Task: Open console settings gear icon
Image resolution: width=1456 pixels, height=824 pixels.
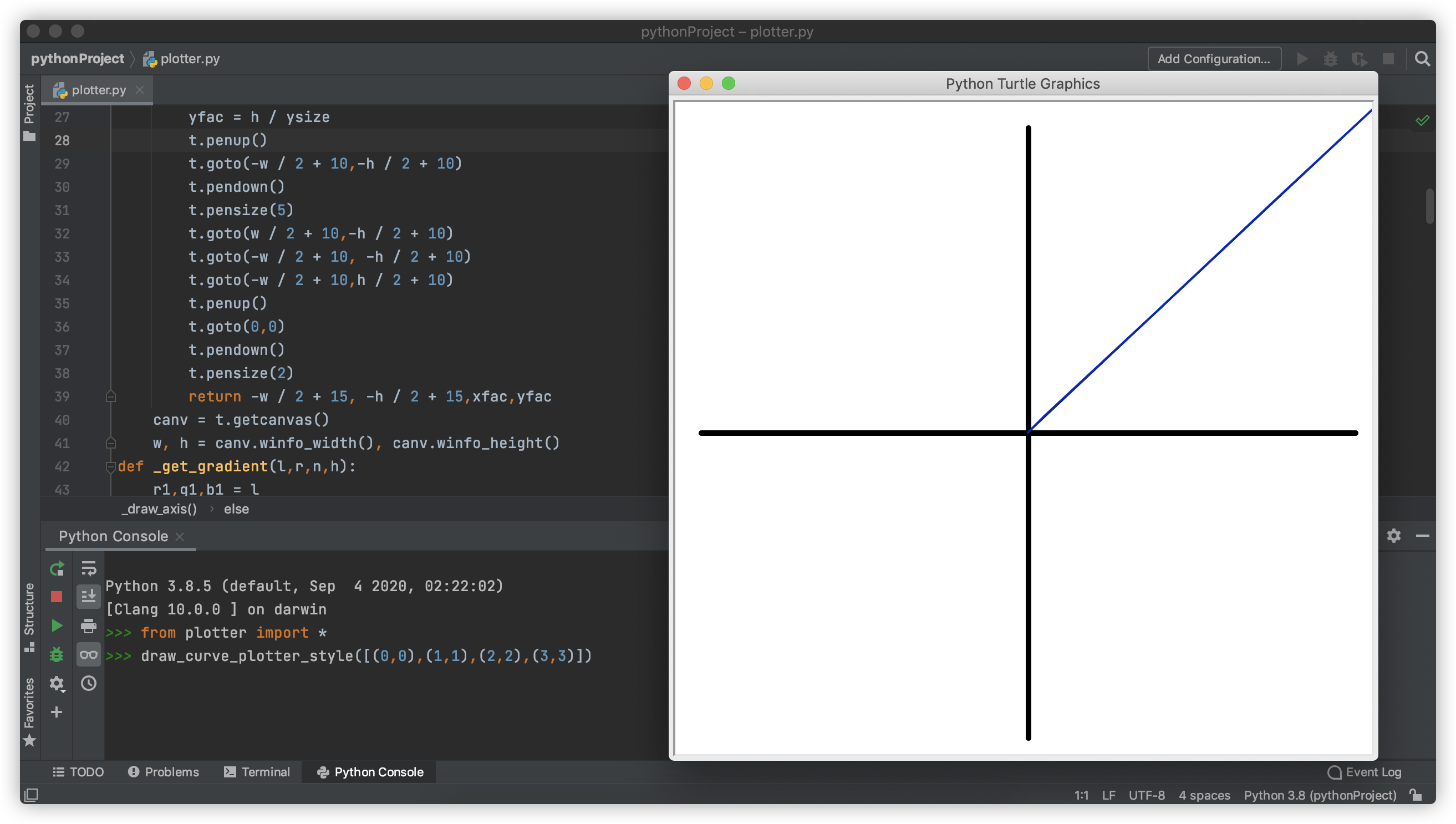Action: pyautogui.click(x=57, y=684)
